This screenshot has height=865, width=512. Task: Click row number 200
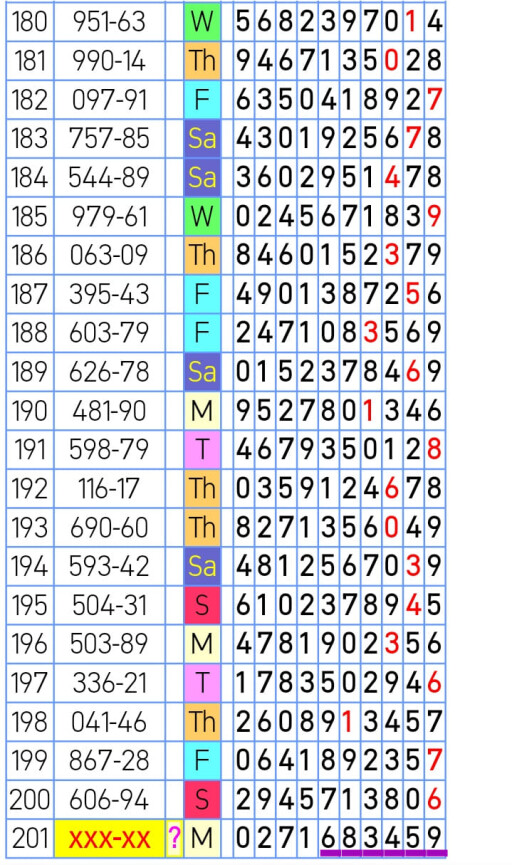tap(30, 799)
